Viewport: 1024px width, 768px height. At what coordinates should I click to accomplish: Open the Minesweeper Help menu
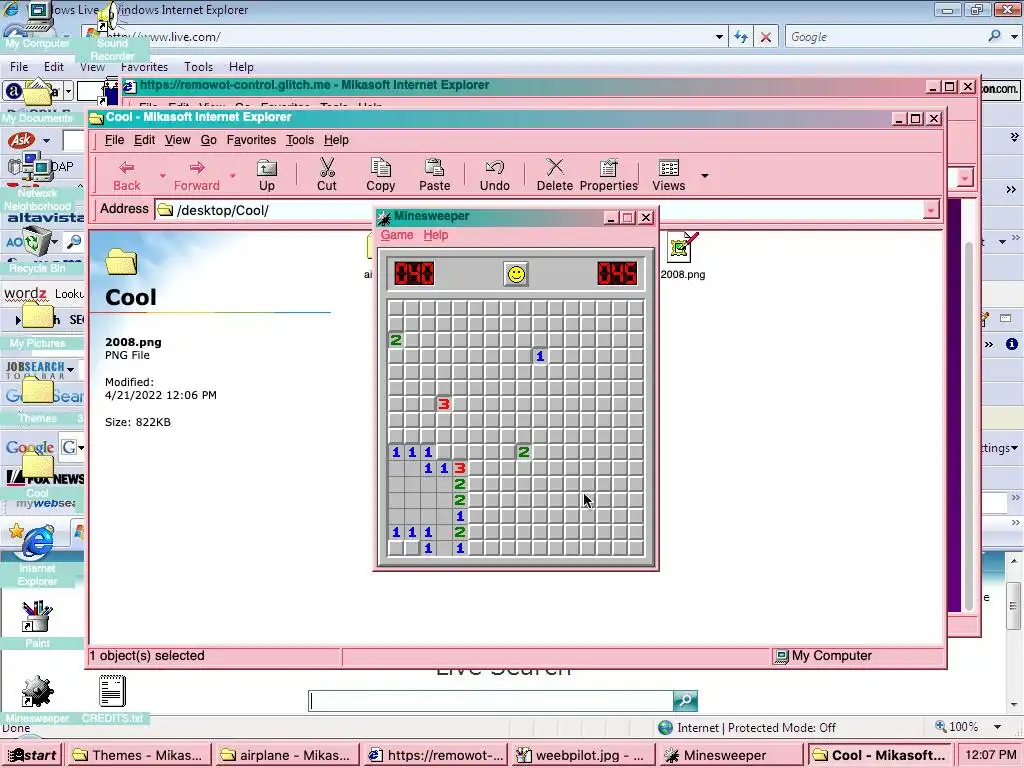436,235
